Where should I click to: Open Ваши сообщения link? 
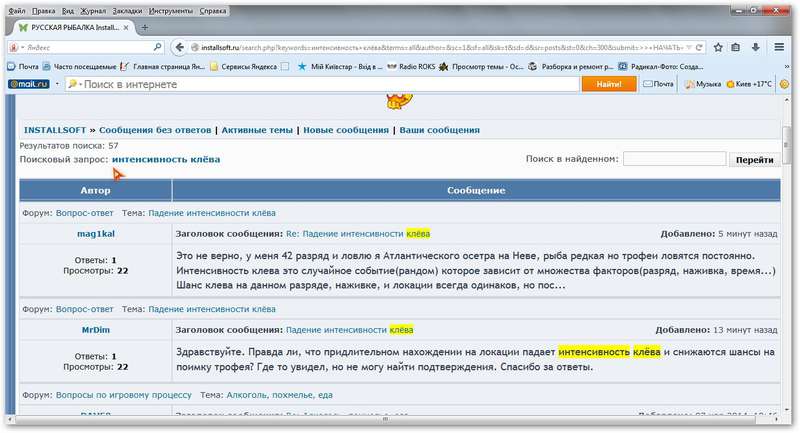[x=439, y=130]
